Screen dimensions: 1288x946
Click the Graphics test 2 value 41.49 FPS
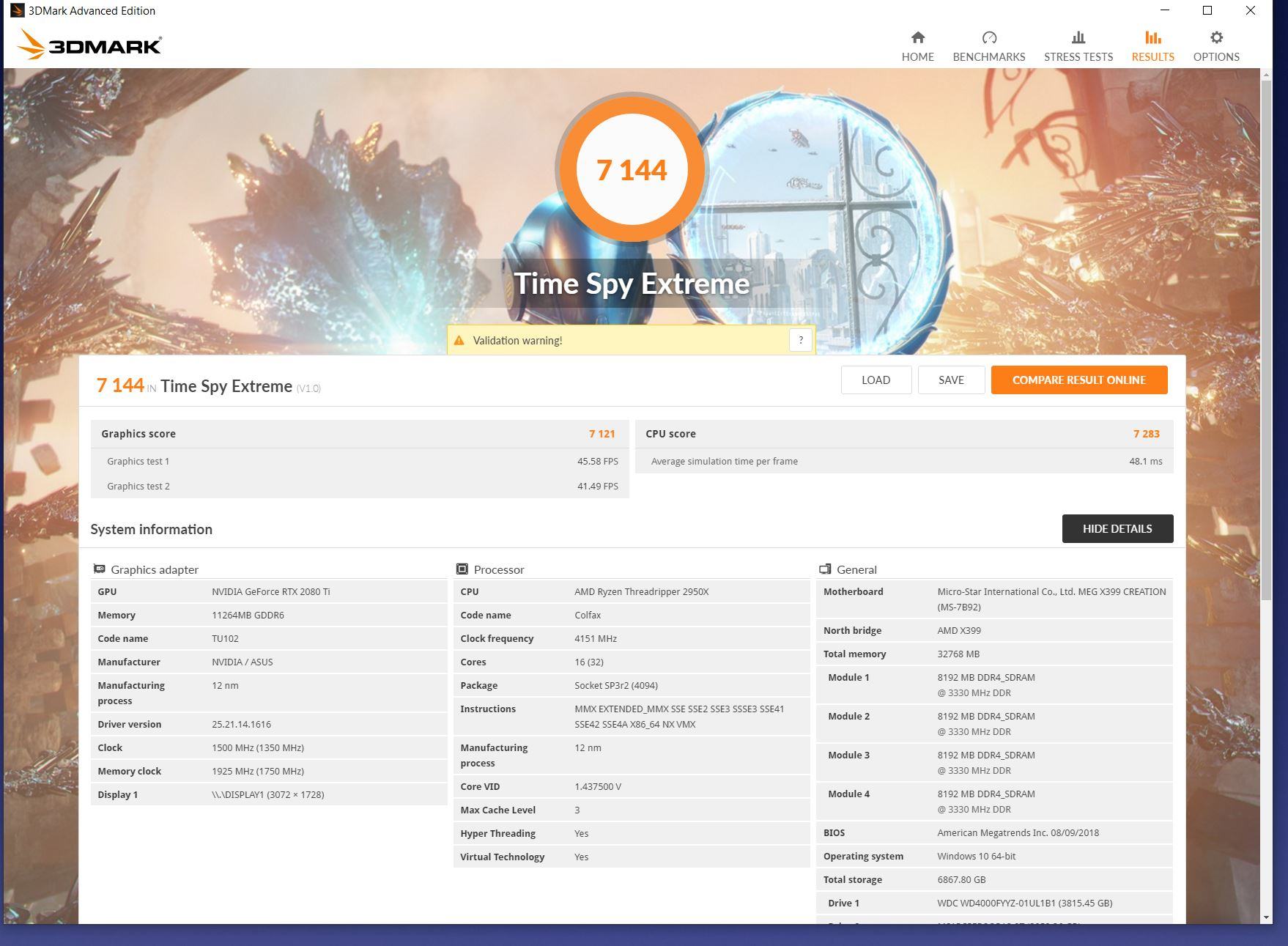click(598, 486)
